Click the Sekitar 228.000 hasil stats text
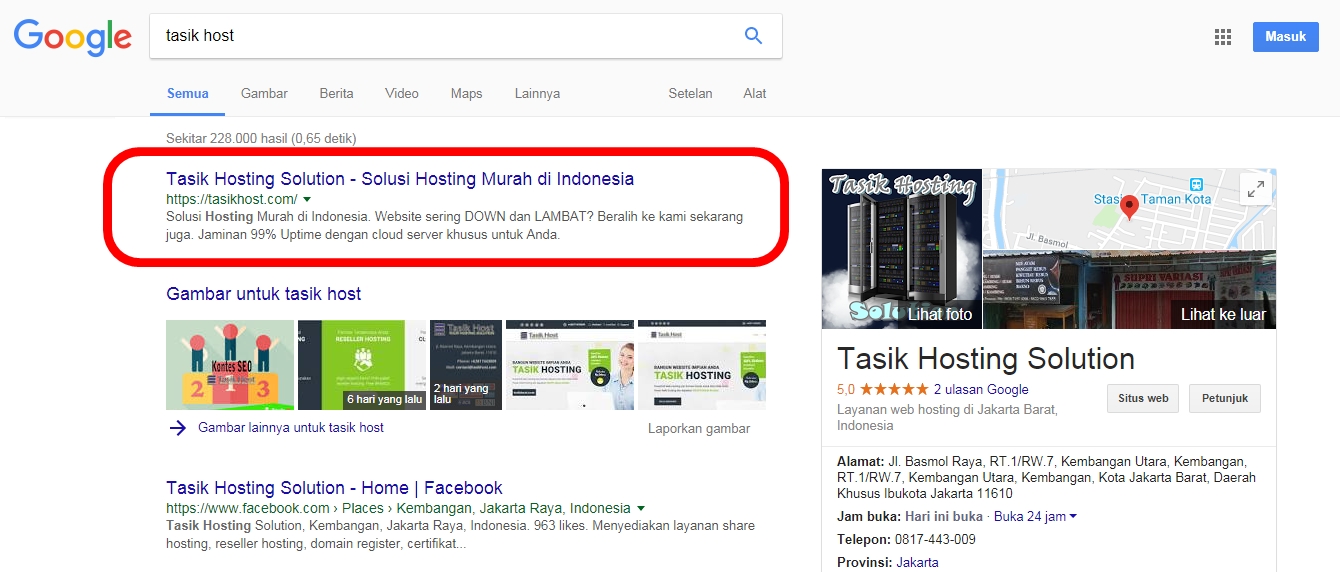The height and width of the screenshot is (572, 1340). [x=261, y=139]
